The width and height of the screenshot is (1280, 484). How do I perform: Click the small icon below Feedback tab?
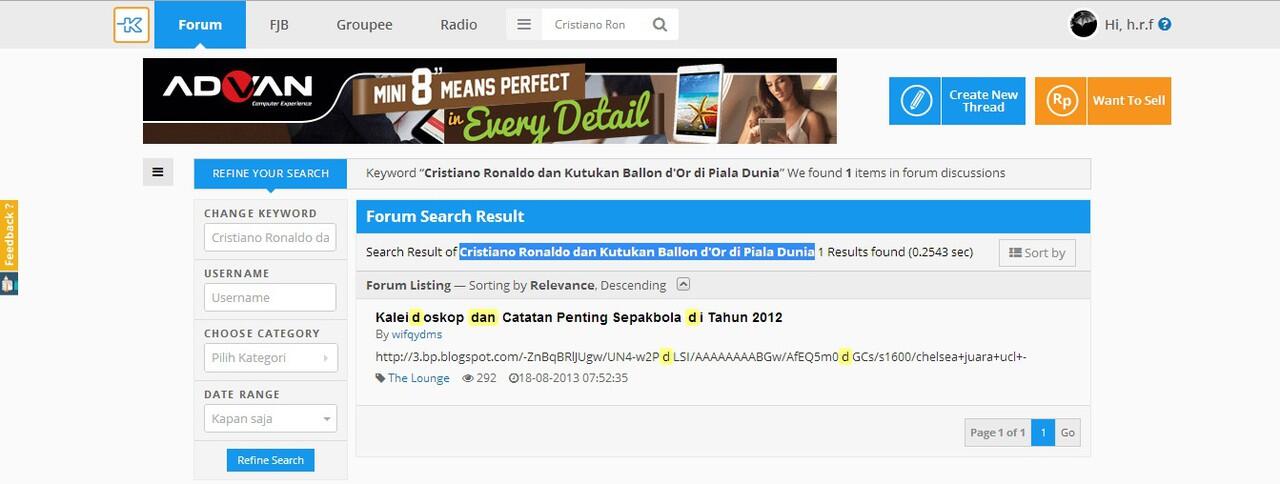click(x=9, y=283)
